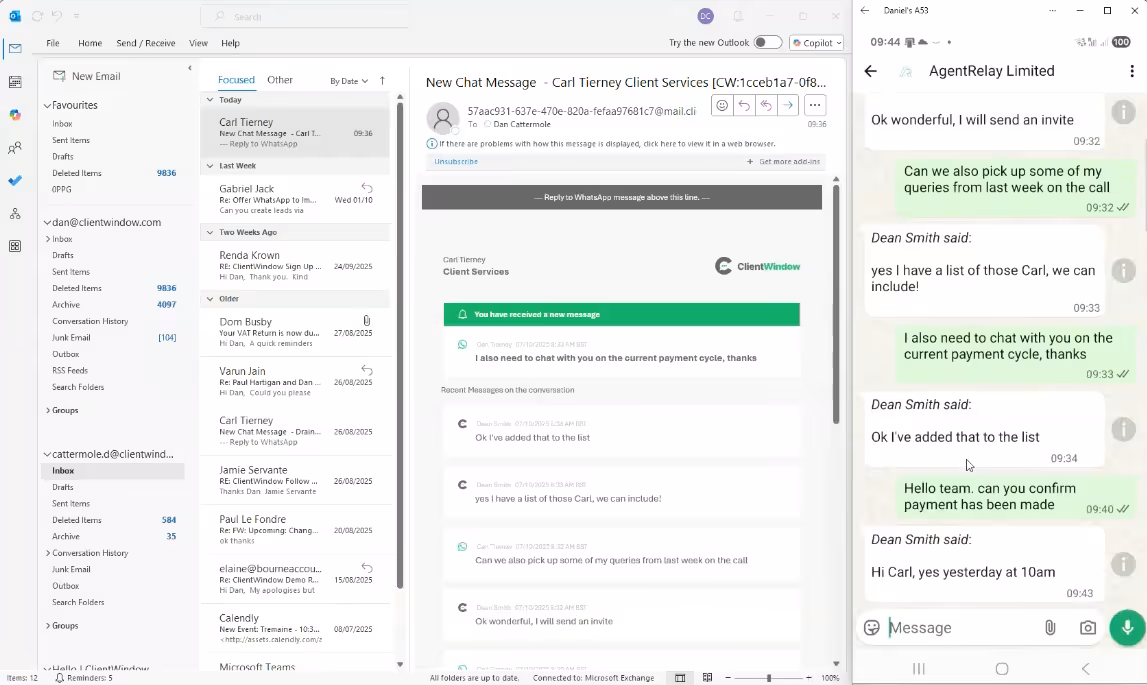Click the green microphone button in phone chat
The image size is (1147, 685).
[x=1127, y=627]
